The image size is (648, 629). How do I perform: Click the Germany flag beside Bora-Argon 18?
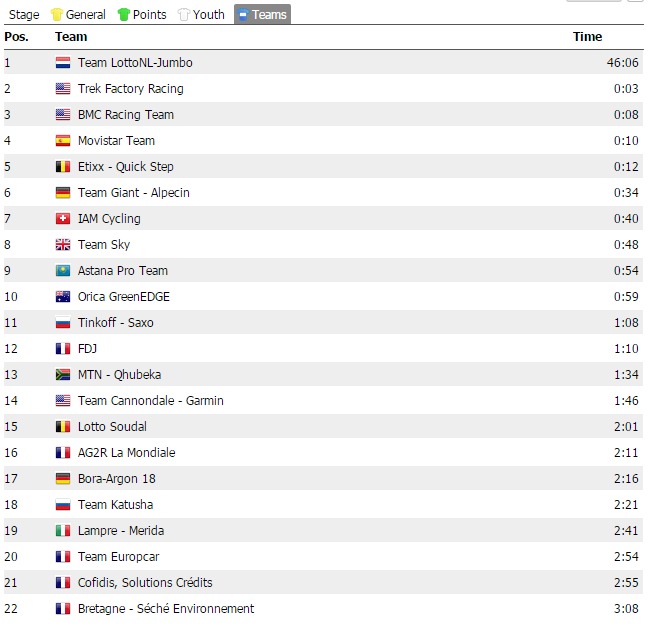(x=63, y=479)
